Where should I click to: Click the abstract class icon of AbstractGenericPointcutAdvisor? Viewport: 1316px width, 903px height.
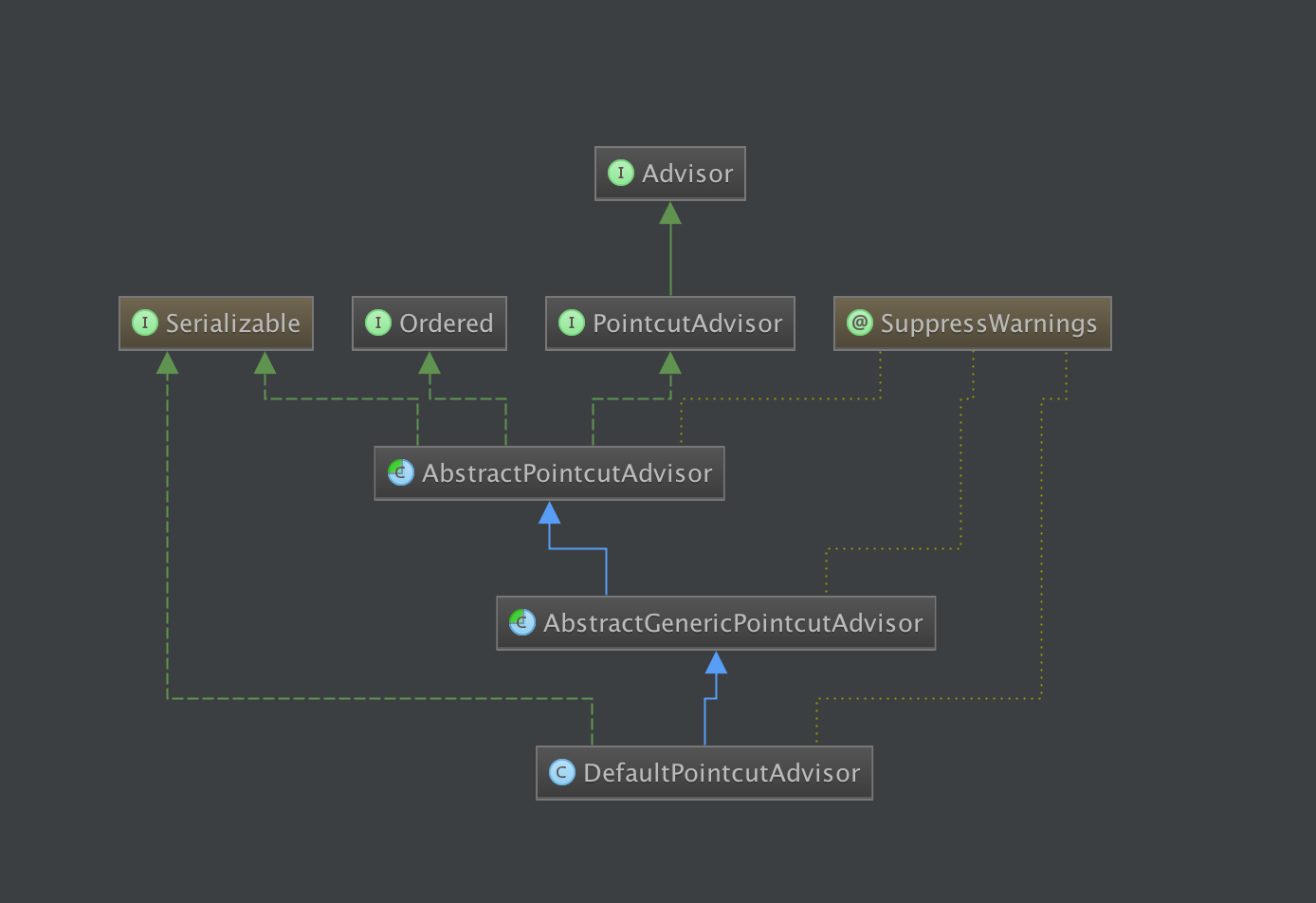521,622
